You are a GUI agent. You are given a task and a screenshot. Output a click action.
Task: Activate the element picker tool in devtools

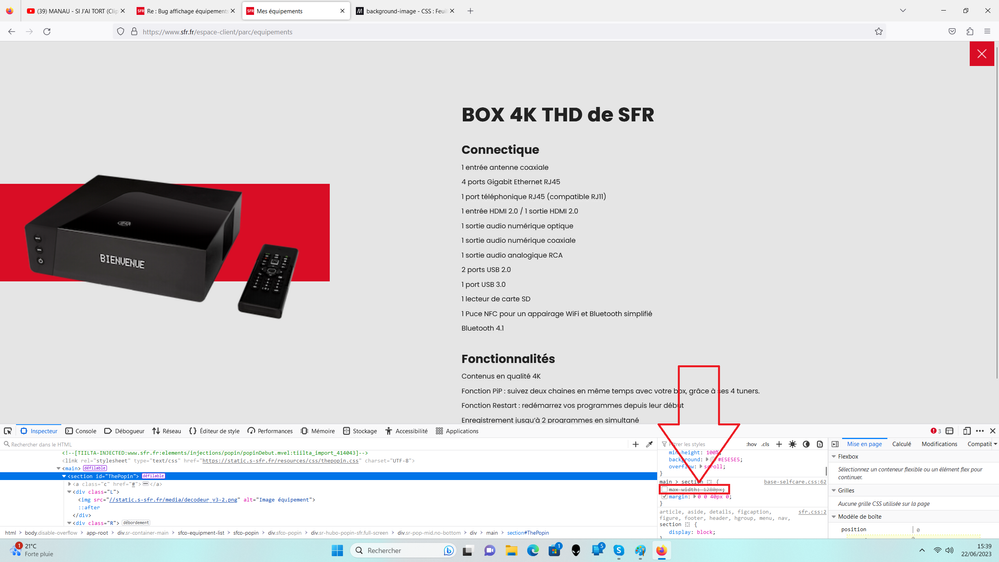(x=8, y=431)
